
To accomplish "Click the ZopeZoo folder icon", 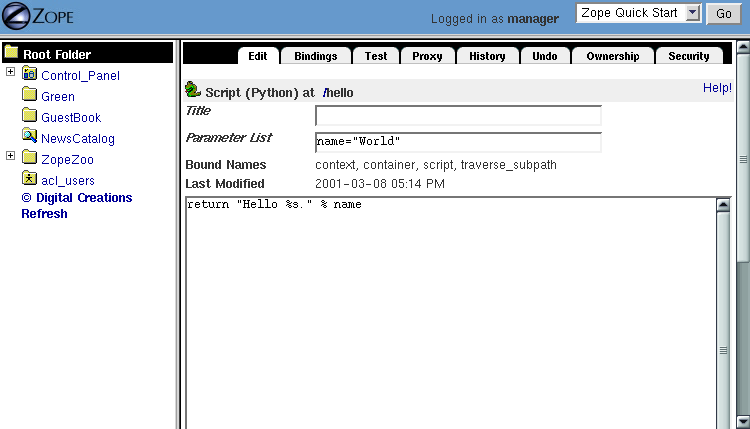I will click(29, 158).
